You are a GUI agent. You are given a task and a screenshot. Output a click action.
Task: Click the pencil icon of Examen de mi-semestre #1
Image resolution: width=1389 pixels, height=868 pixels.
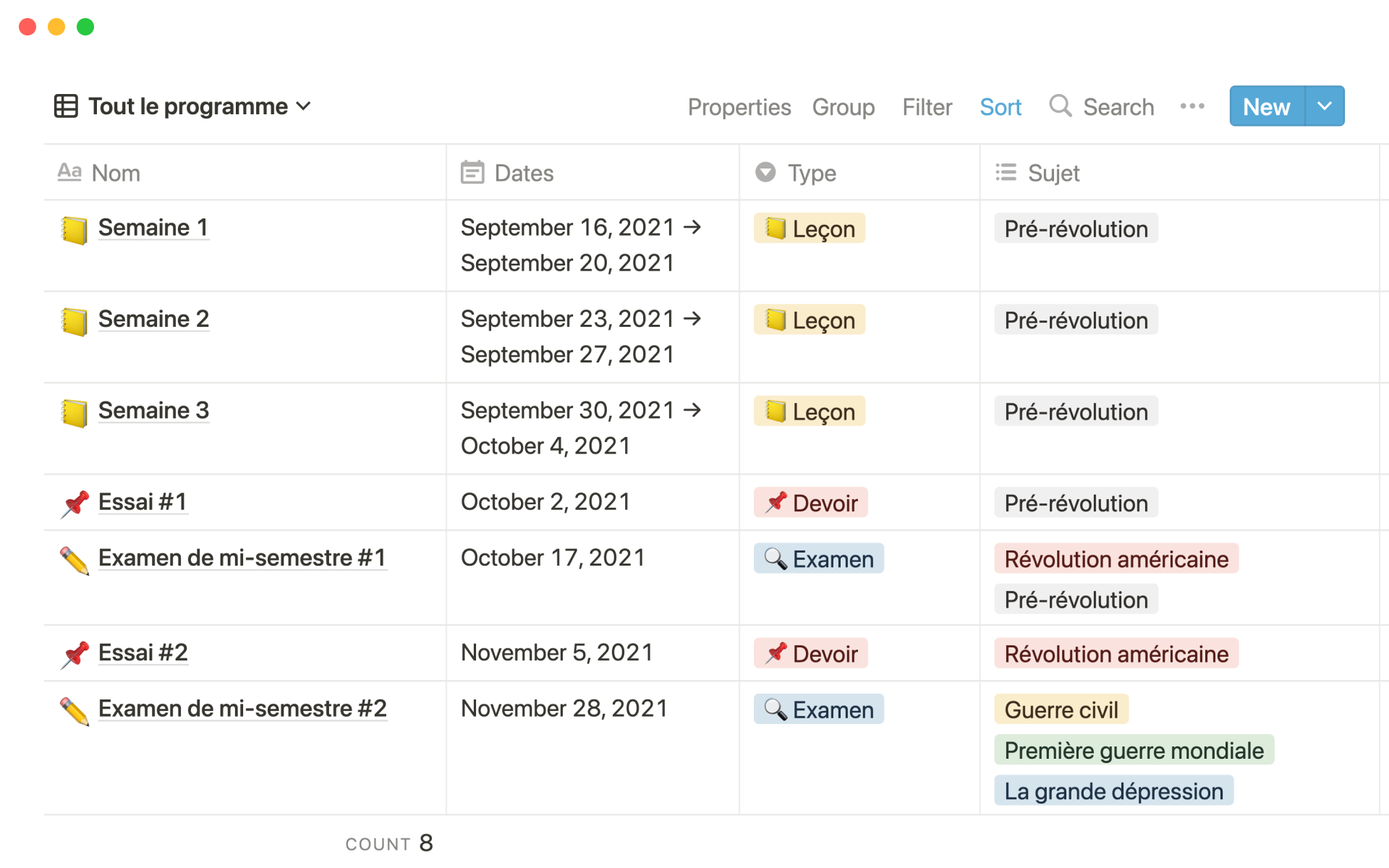(75, 561)
